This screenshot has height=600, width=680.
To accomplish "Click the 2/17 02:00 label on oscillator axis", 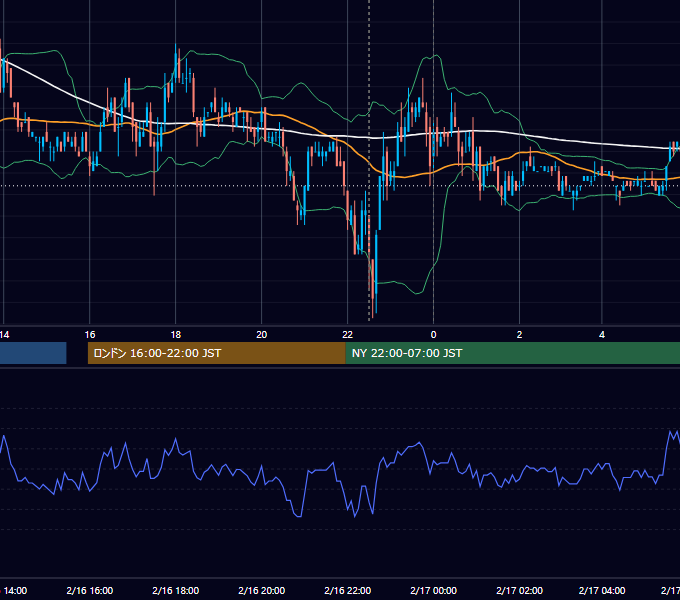I will point(519,590).
